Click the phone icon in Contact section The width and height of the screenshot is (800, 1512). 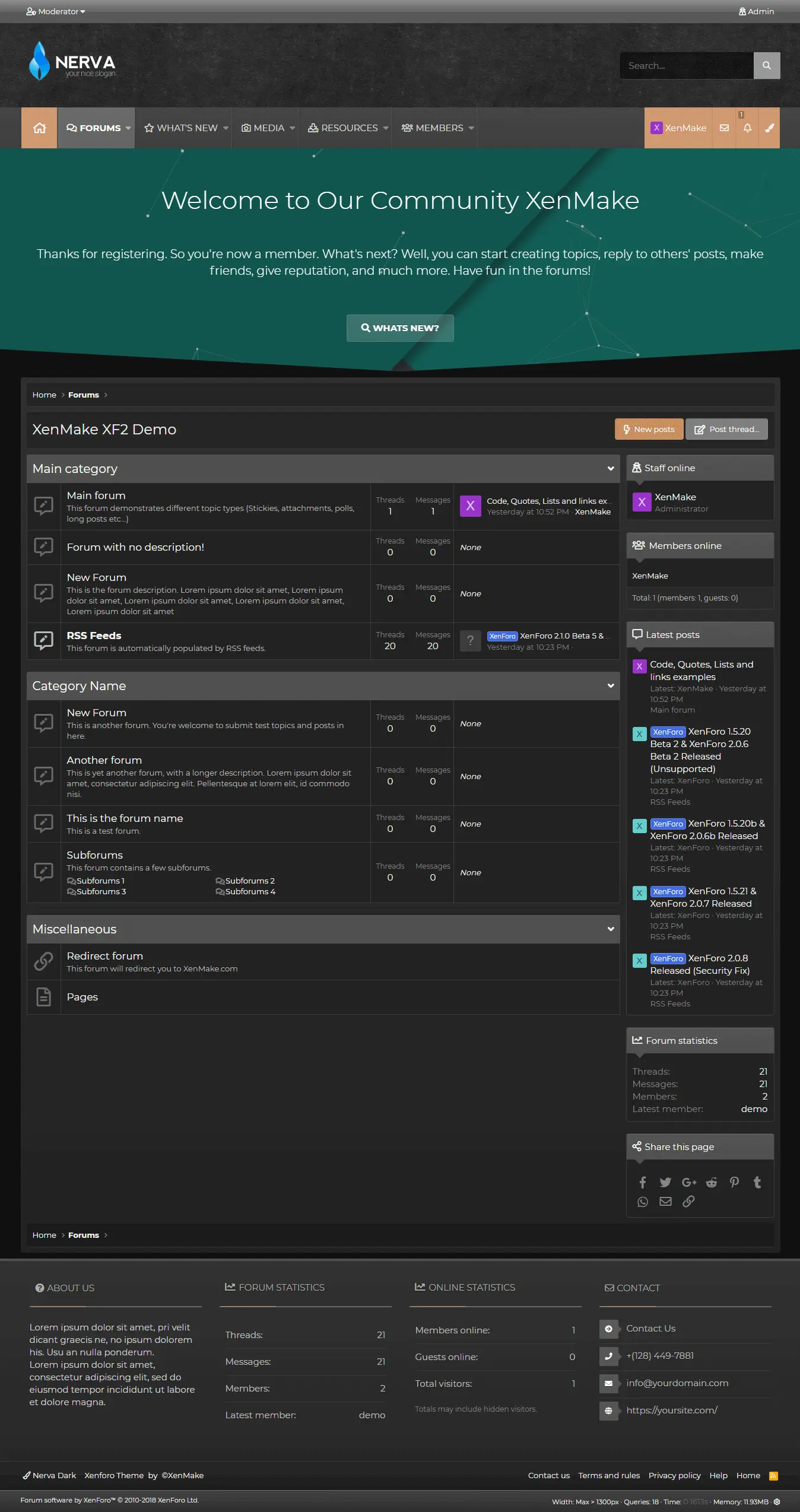click(x=608, y=1356)
